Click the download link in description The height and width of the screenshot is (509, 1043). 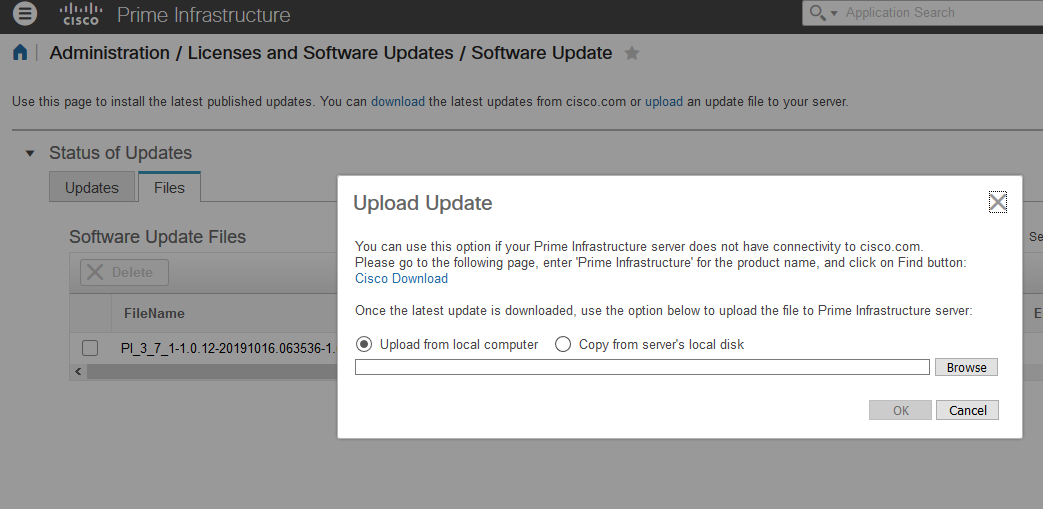pyautogui.click(x=398, y=102)
